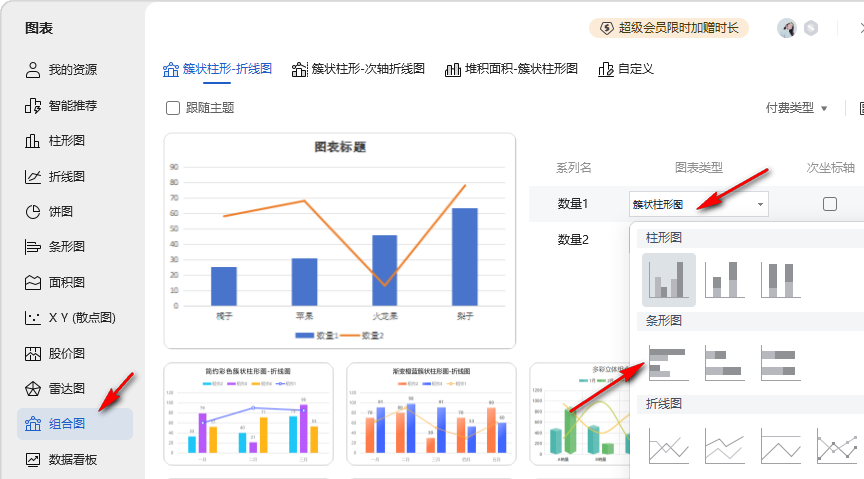Switch to 簇状柱形-次轴折线图 tab
The height and width of the screenshot is (479, 864).
(x=358, y=69)
